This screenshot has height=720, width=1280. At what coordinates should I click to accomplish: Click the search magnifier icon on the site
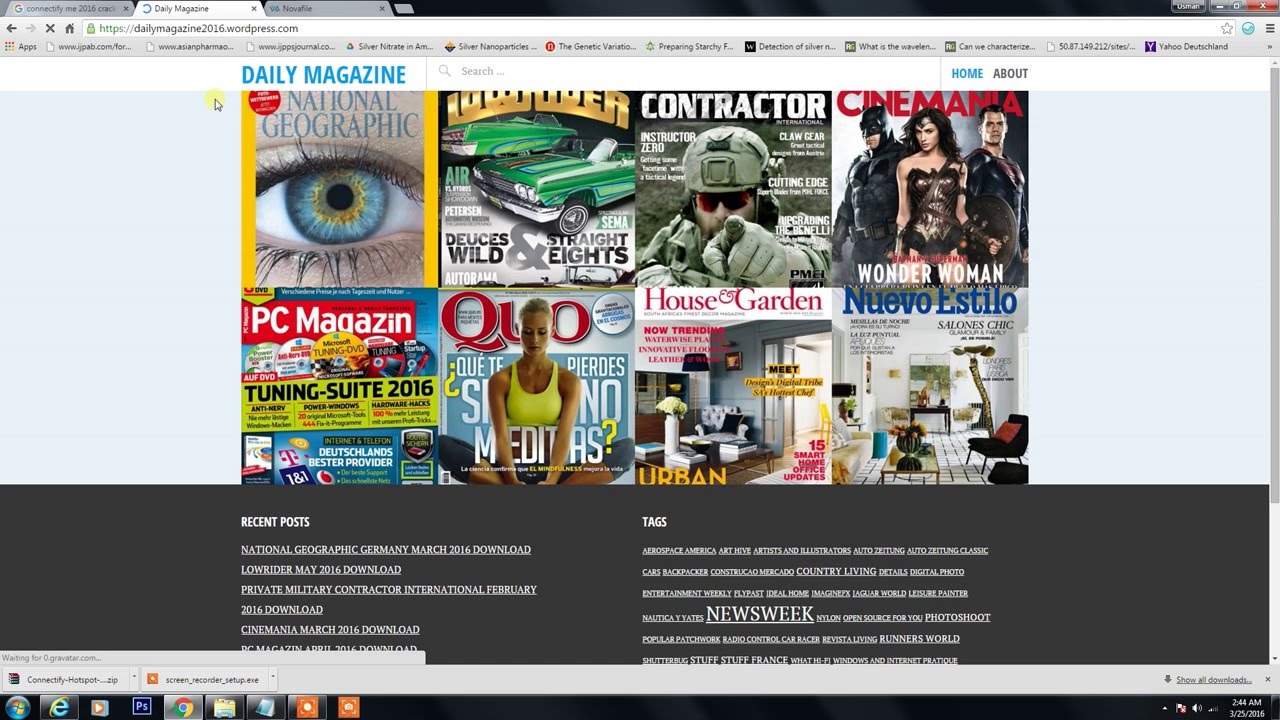click(444, 71)
